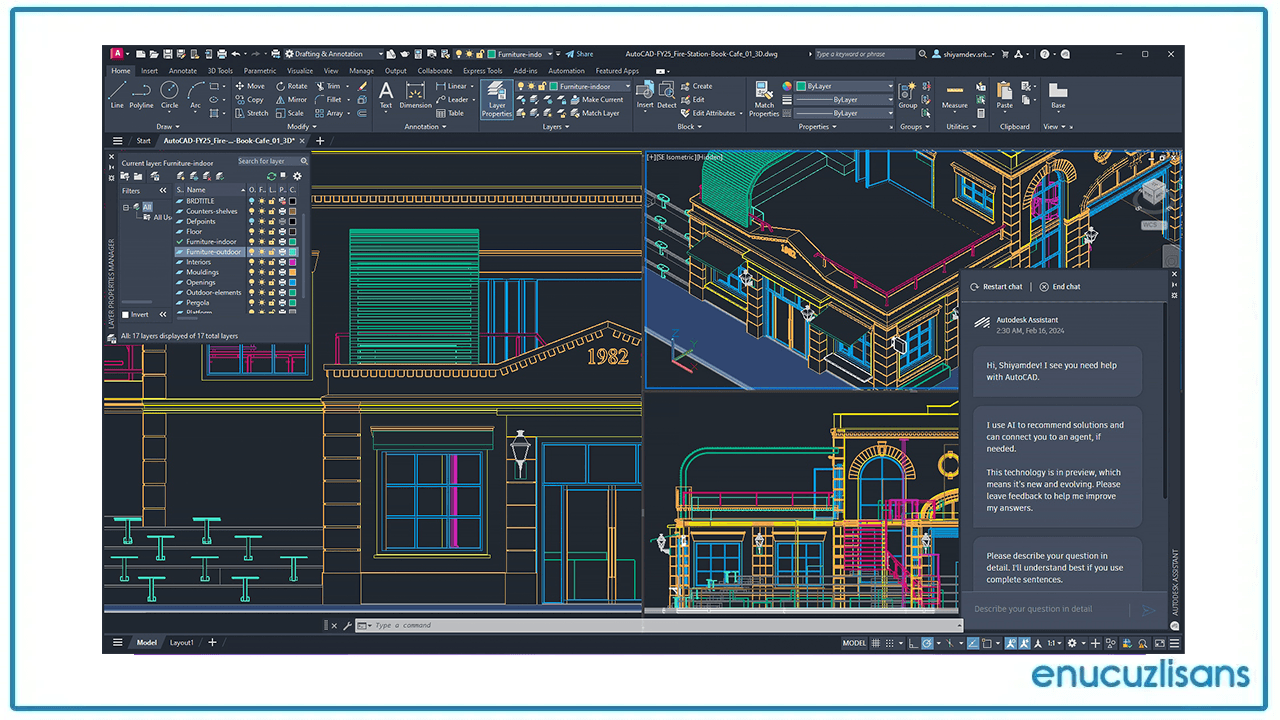Refresh the layer list
Image resolution: width=1280 pixels, height=720 pixels.
click(271, 176)
